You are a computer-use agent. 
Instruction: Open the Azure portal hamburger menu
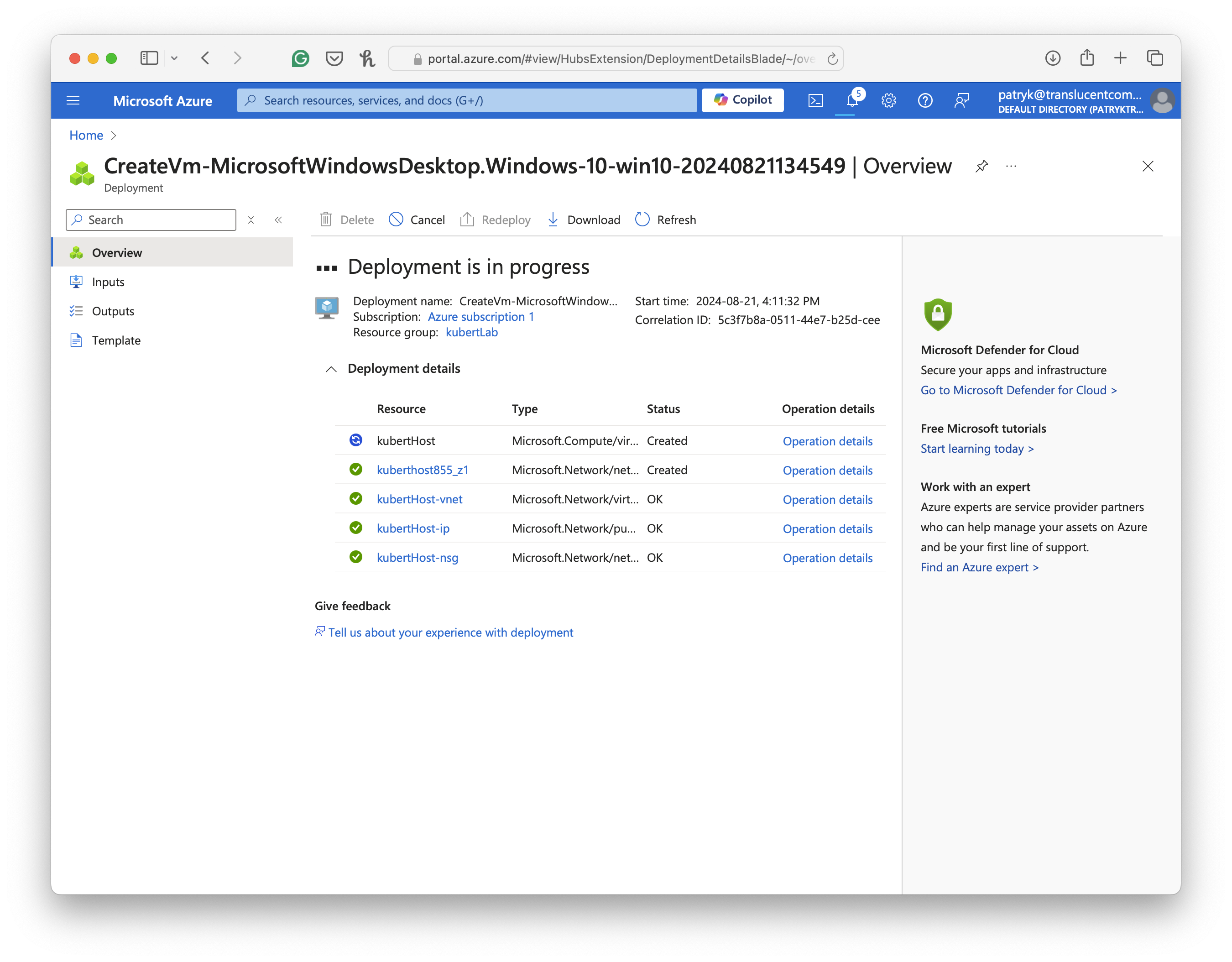point(73,100)
